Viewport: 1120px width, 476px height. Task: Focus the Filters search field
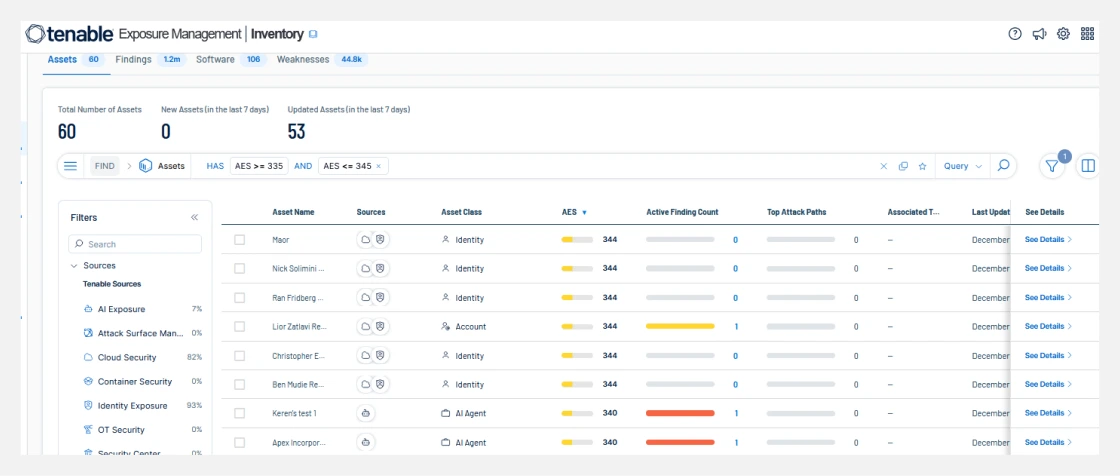(135, 244)
